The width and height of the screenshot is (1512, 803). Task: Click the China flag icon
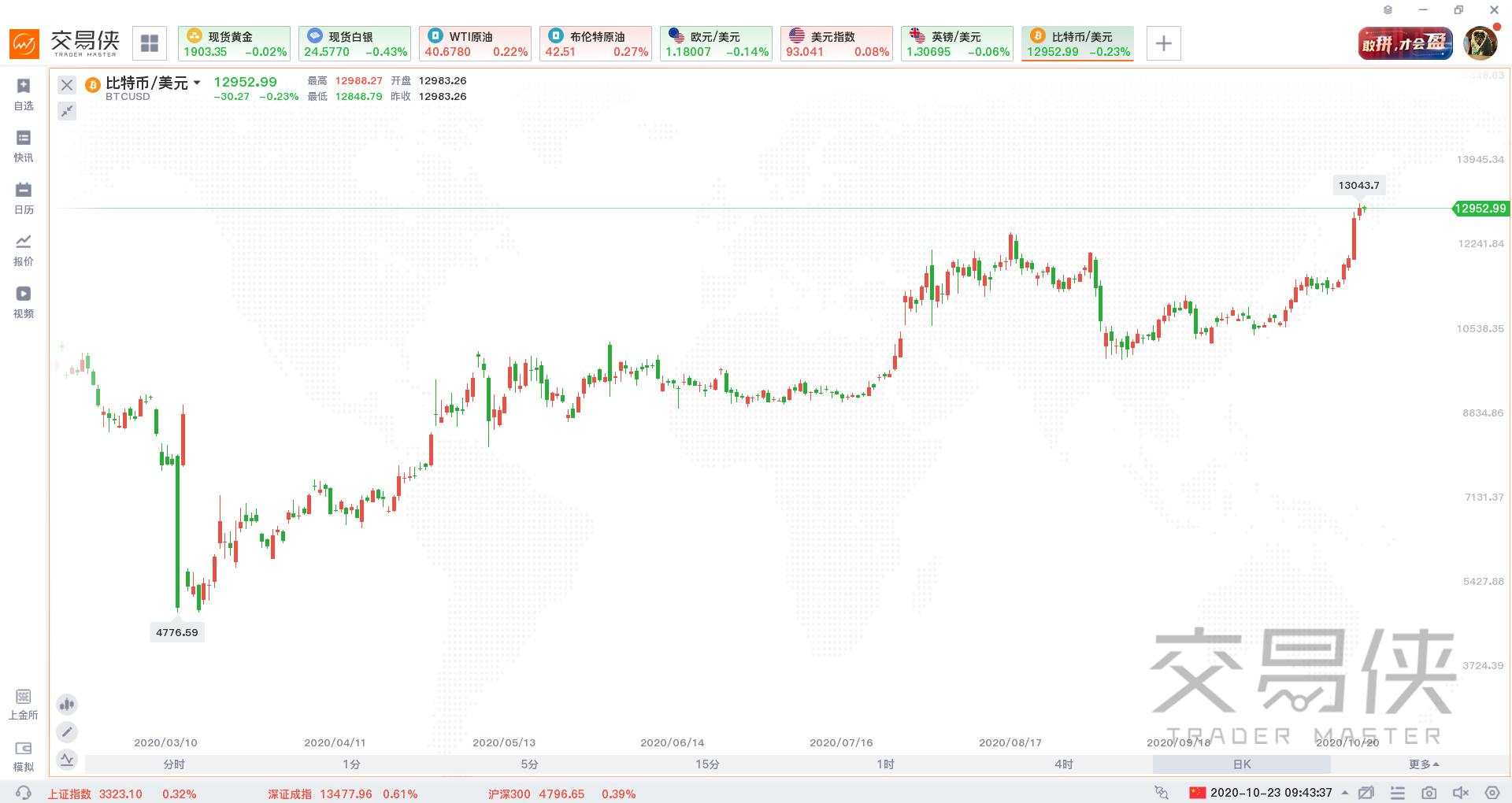1198,793
